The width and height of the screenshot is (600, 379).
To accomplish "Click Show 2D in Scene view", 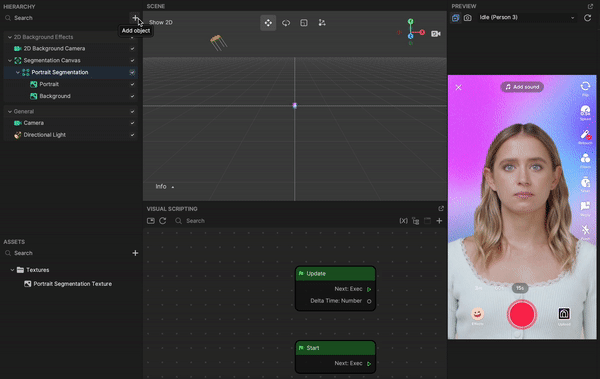I will pyautogui.click(x=161, y=23).
